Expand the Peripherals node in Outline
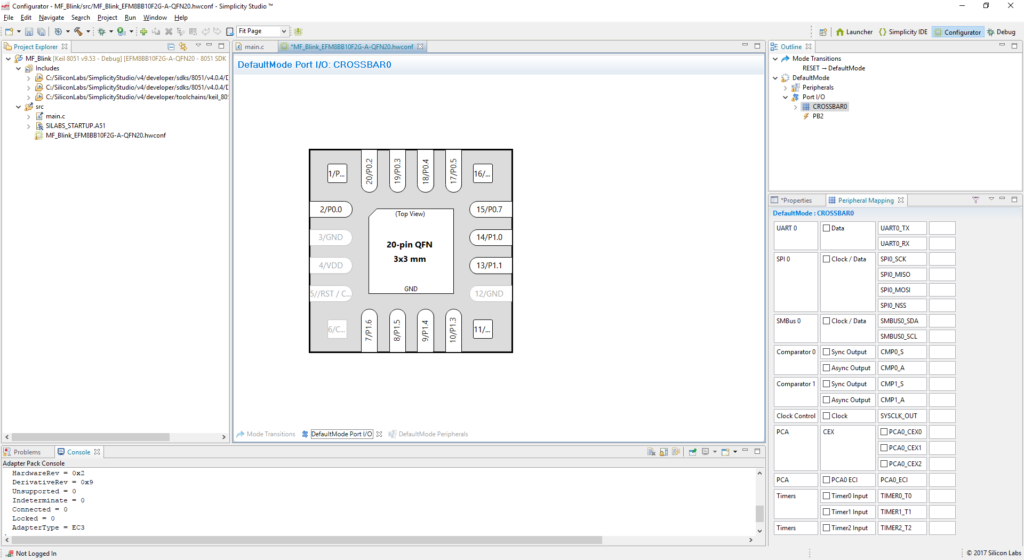Viewport: 1024px width, 560px height. click(x=786, y=87)
